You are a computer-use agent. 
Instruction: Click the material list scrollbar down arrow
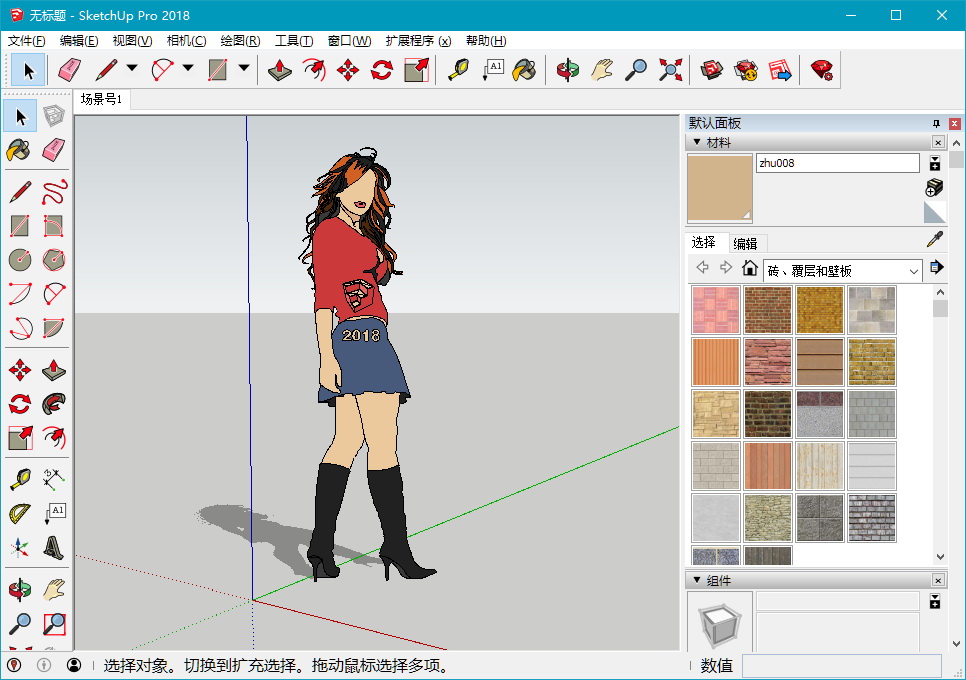940,556
